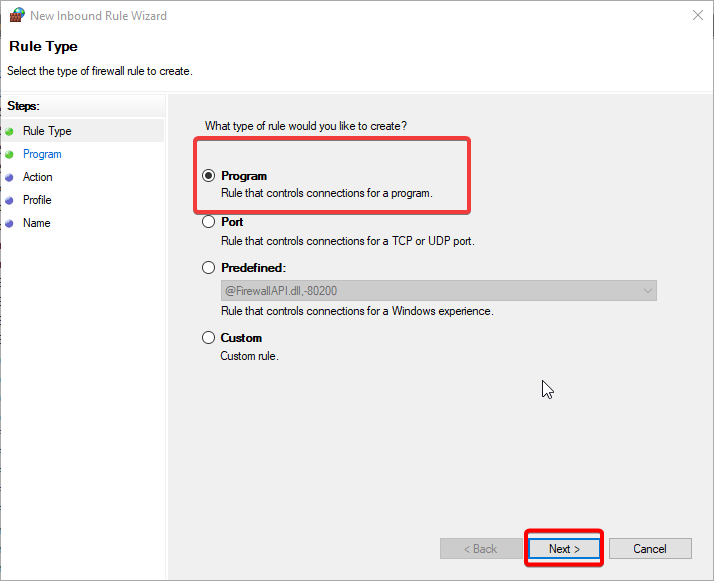Click the 'Custom rule.' description text
This screenshot has width=714, height=581.
click(250, 356)
